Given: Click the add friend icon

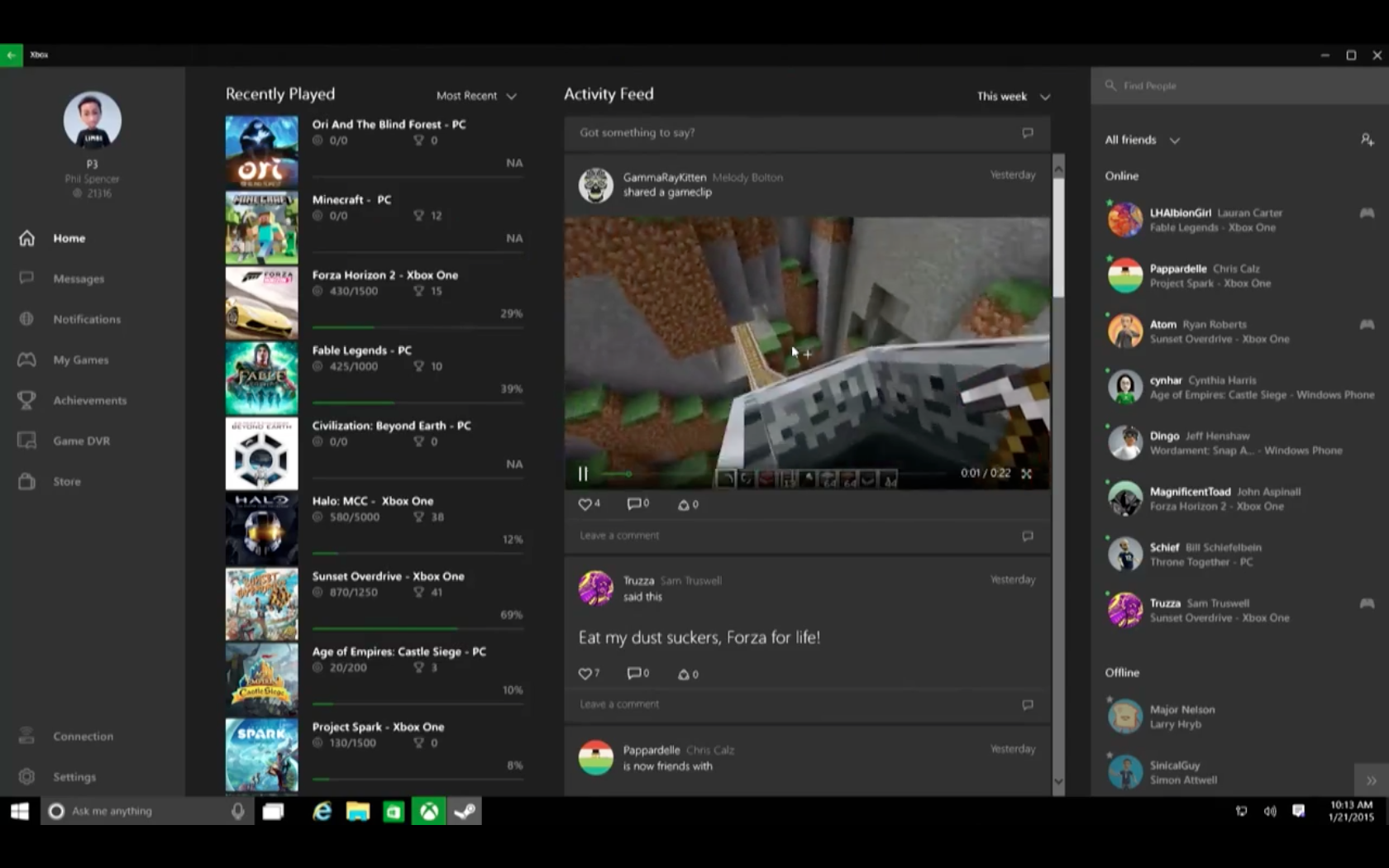Looking at the screenshot, I should (x=1367, y=140).
